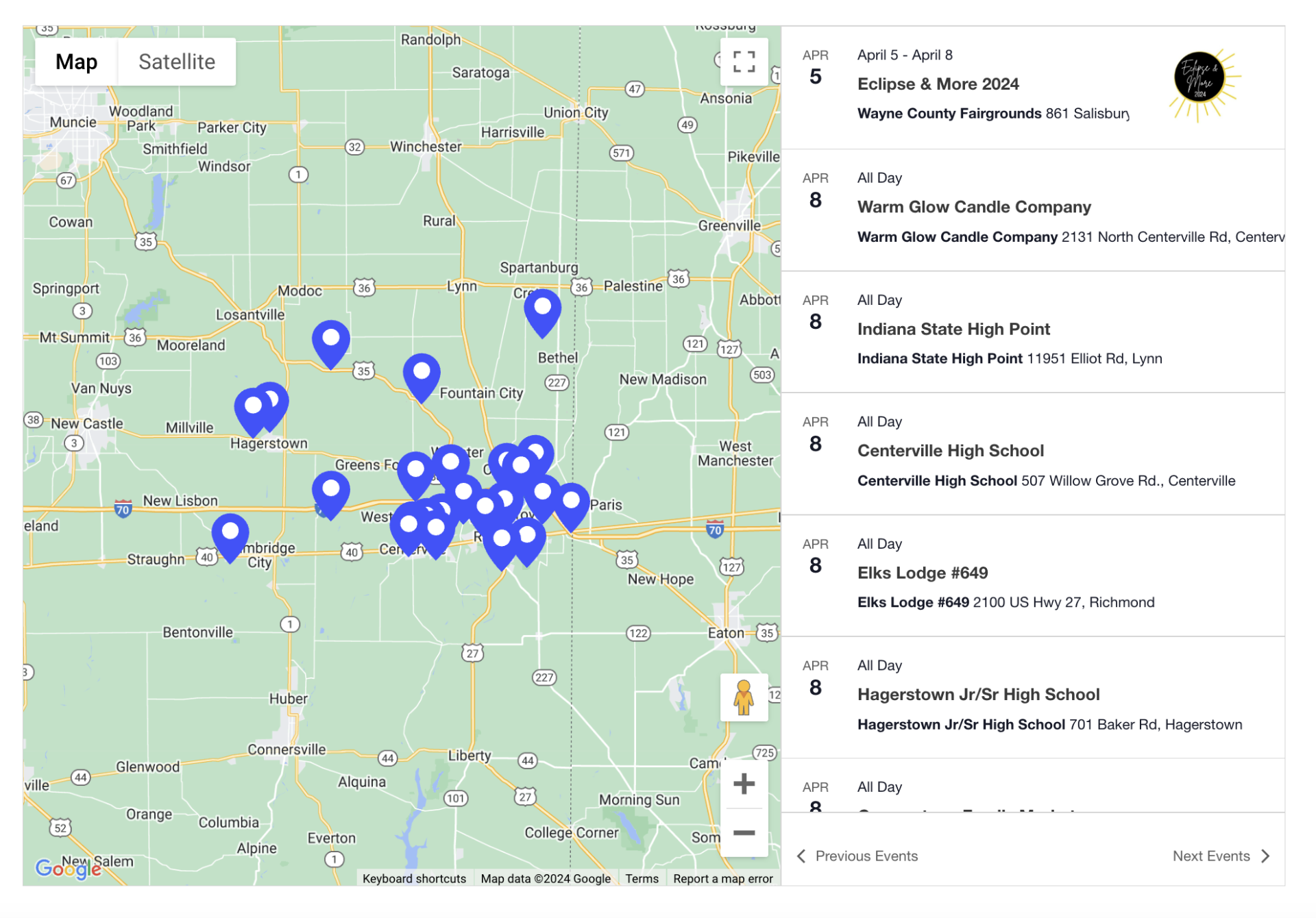The width and height of the screenshot is (1316, 918).
Task: Open Street View with the Pegman icon
Action: click(x=744, y=697)
